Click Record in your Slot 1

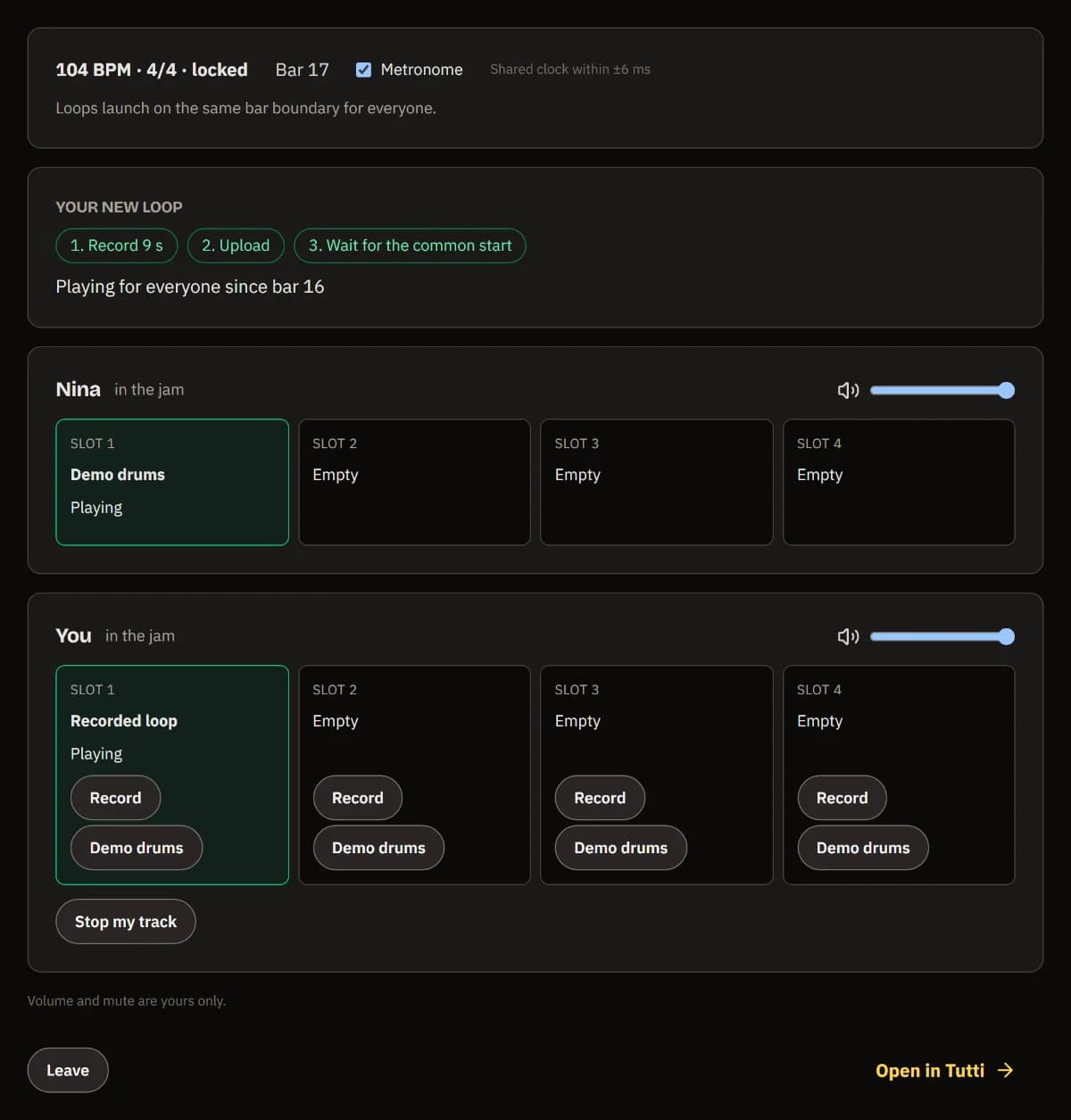pyautogui.click(x=115, y=798)
